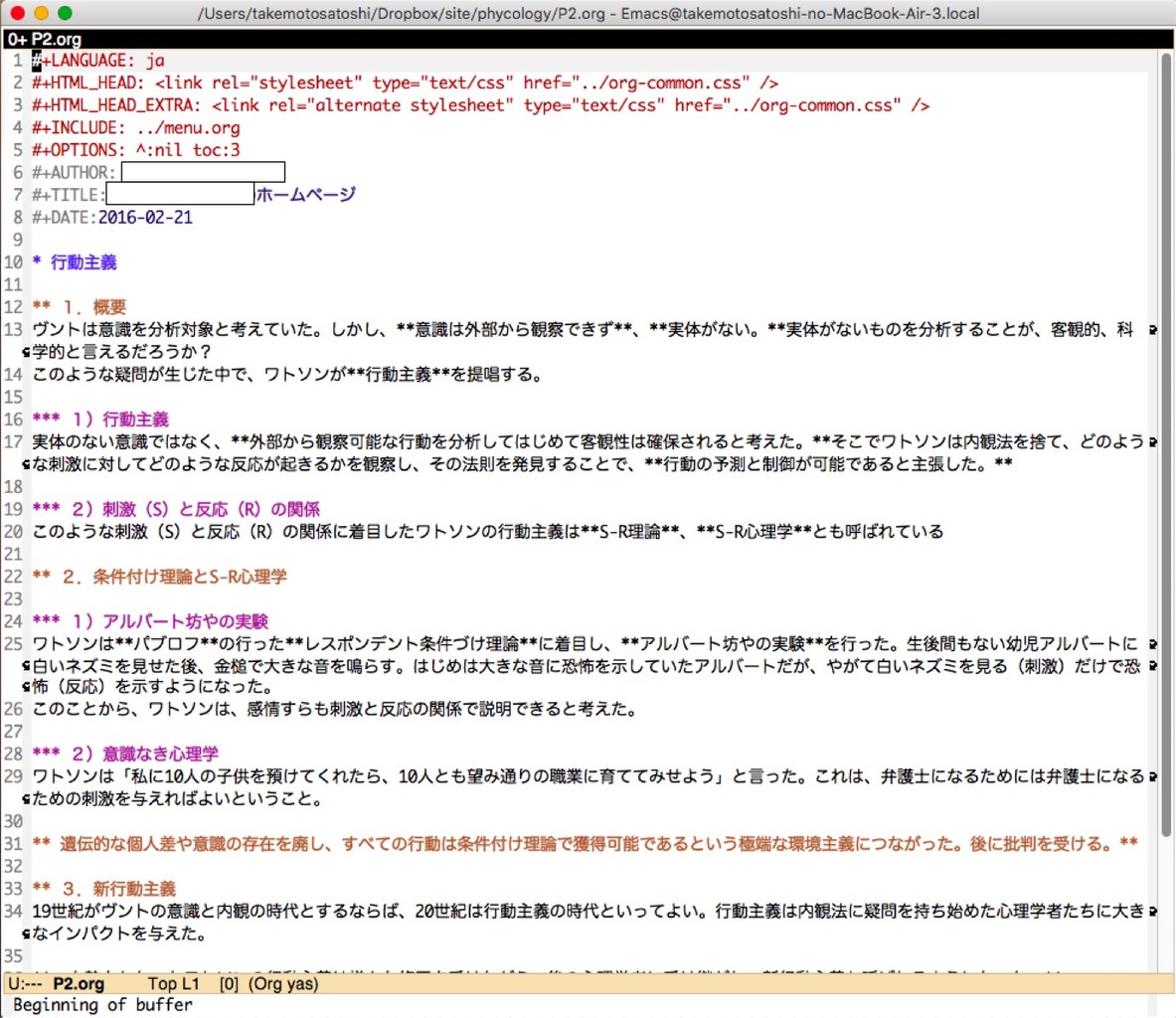
Task: Click the U:--- coding status in the mode line
Action: (25, 984)
